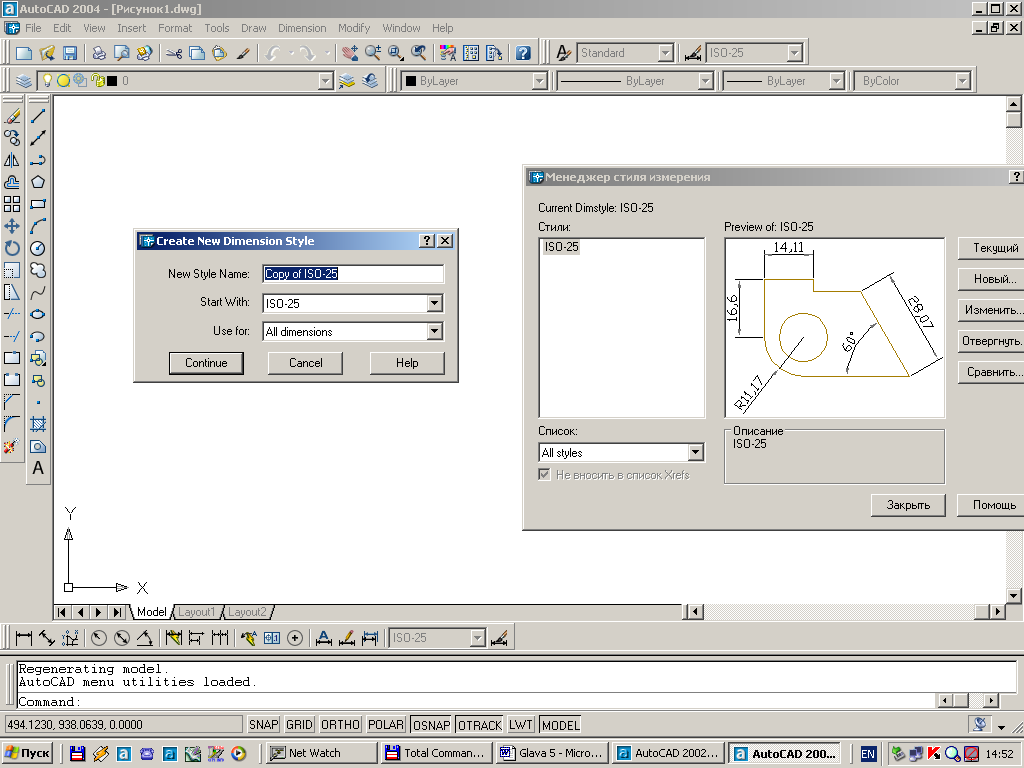Toggle SNAP mode in status bar
Image resolution: width=1024 pixels, height=768 pixels.
pyautogui.click(x=264, y=725)
